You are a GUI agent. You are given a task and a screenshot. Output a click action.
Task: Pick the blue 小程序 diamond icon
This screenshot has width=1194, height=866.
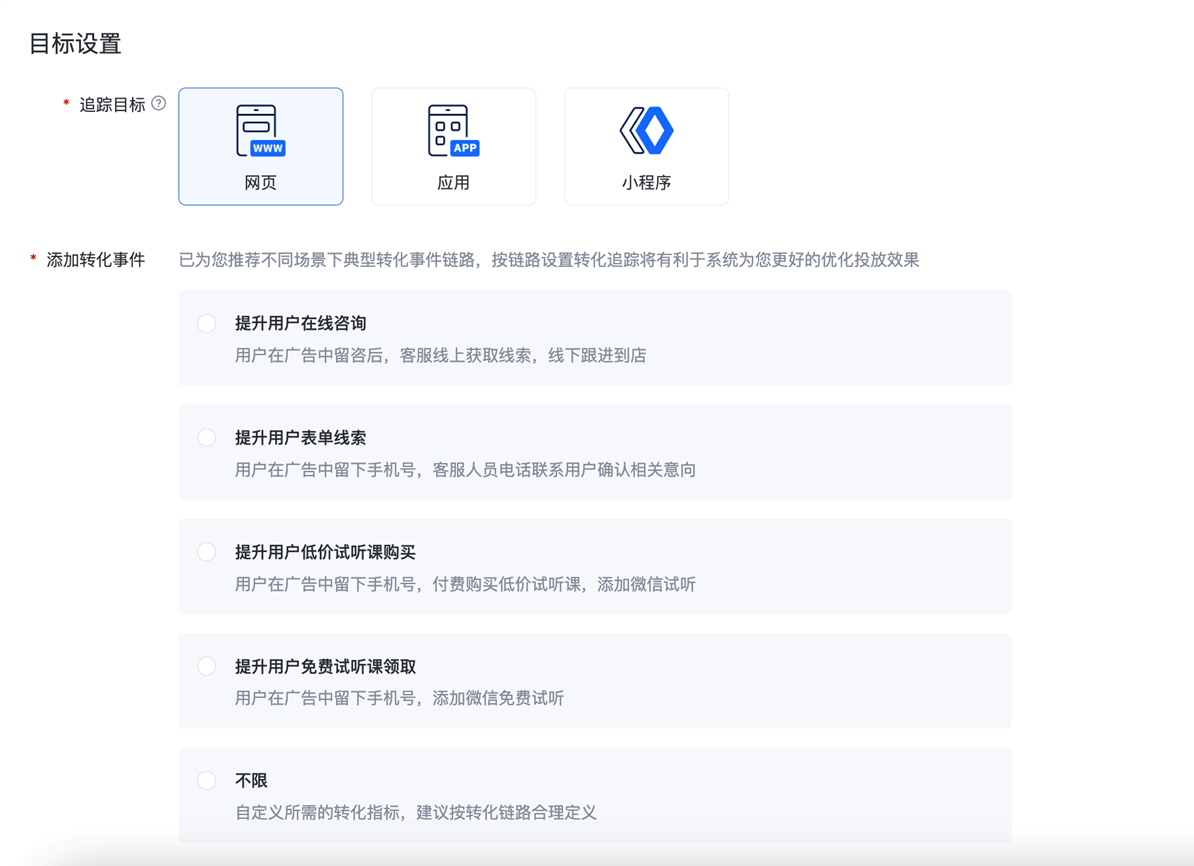pyautogui.click(x=646, y=131)
